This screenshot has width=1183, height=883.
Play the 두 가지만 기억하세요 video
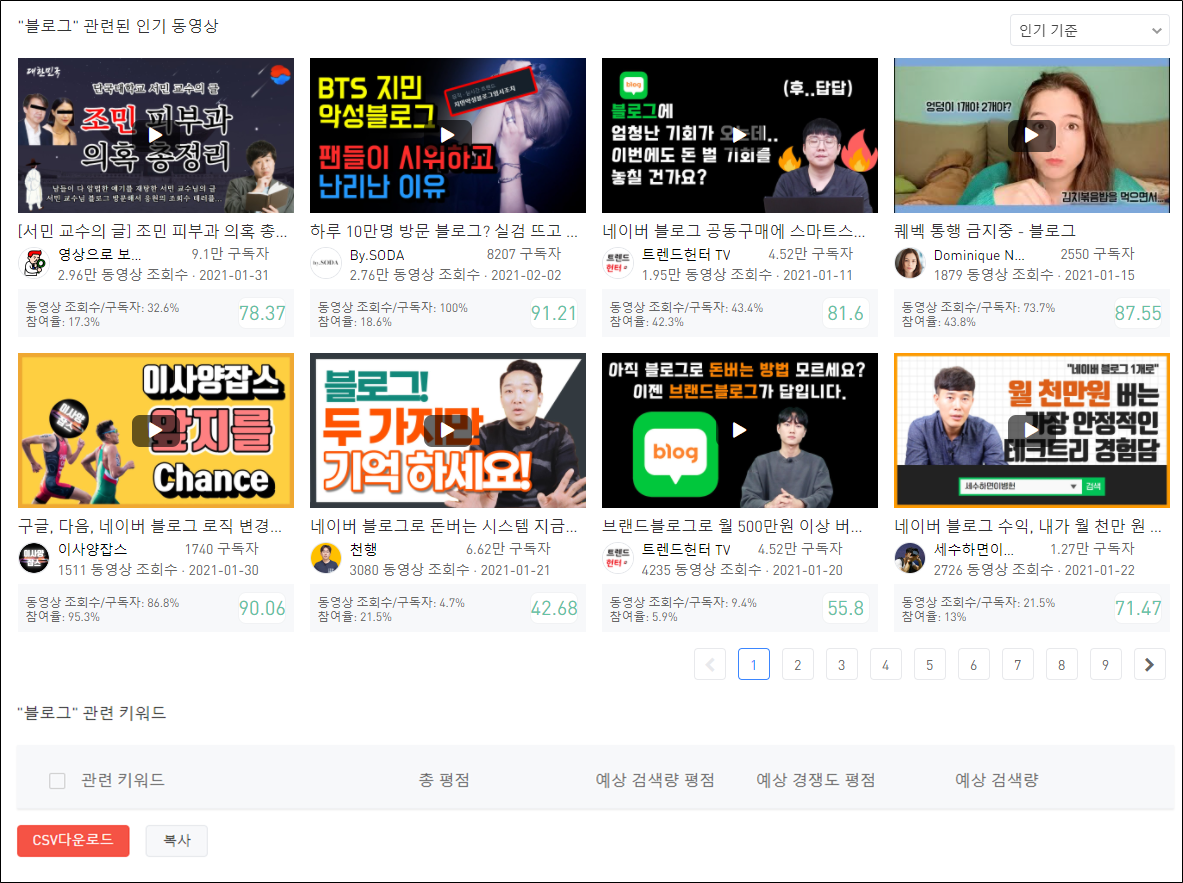[x=447, y=430]
